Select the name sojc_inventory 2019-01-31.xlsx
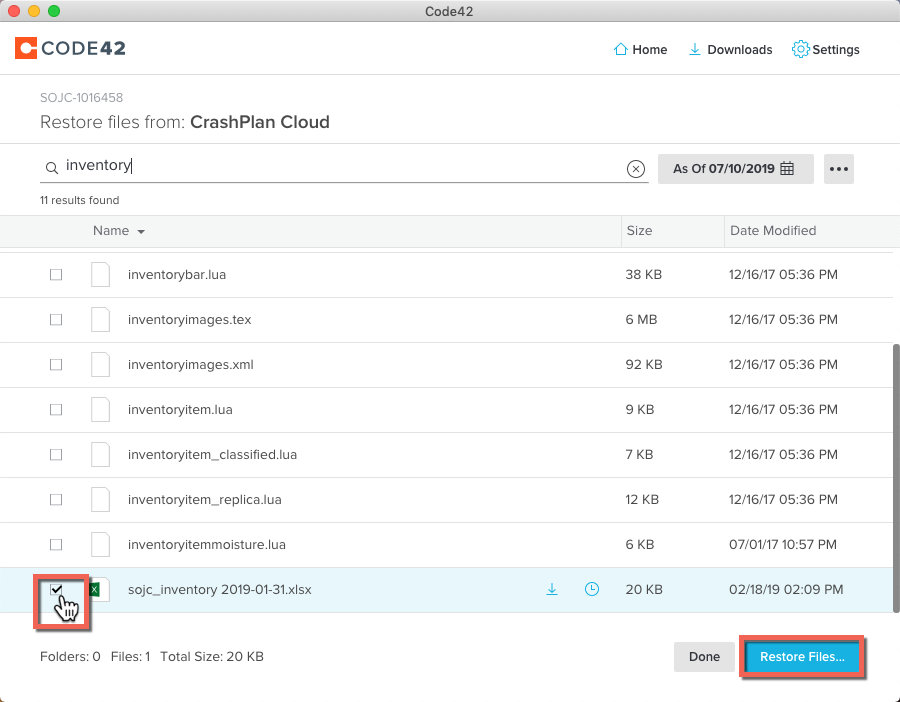The image size is (900, 702). [x=219, y=589]
